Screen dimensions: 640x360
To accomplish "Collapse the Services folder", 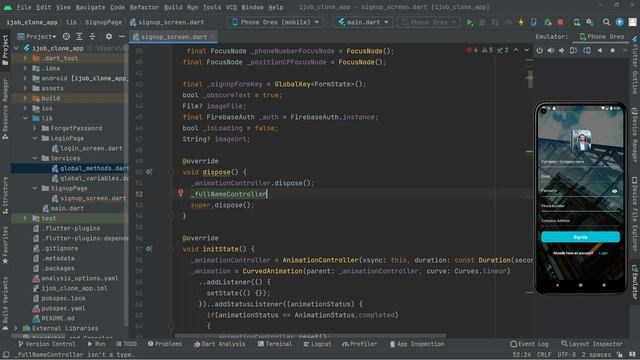I will click(x=35, y=158).
